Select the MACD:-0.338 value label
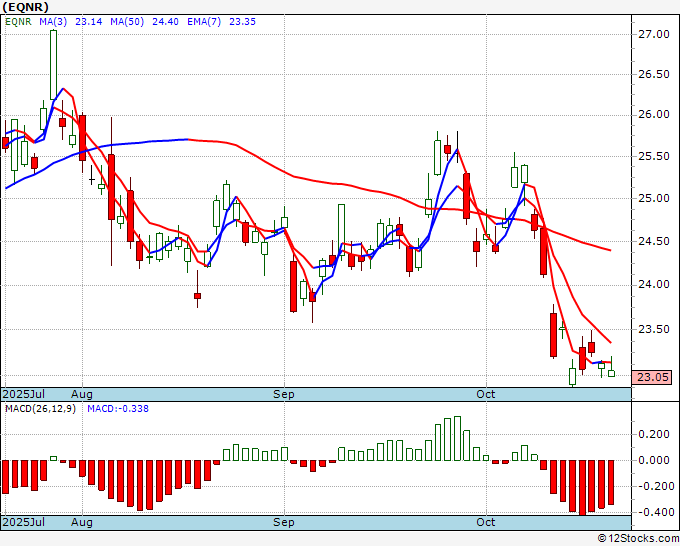The image size is (680, 546). [x=116, y=410]
